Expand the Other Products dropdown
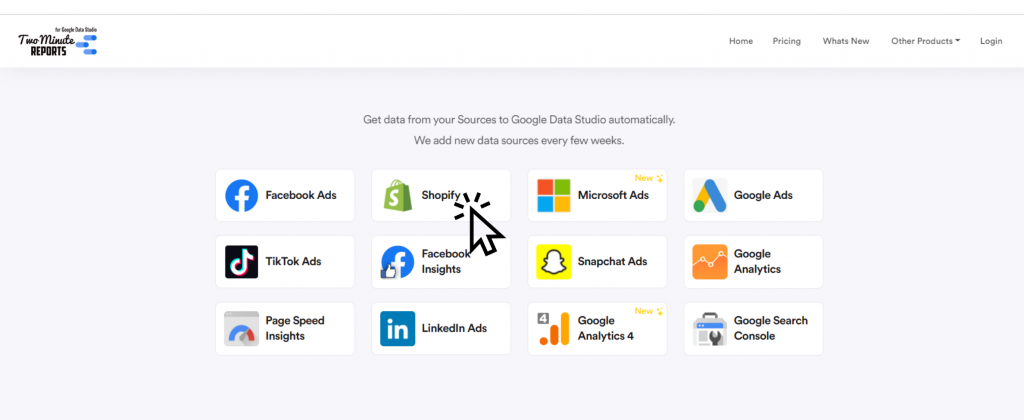This screenshot has width=1024, height=420. (925, 41)
